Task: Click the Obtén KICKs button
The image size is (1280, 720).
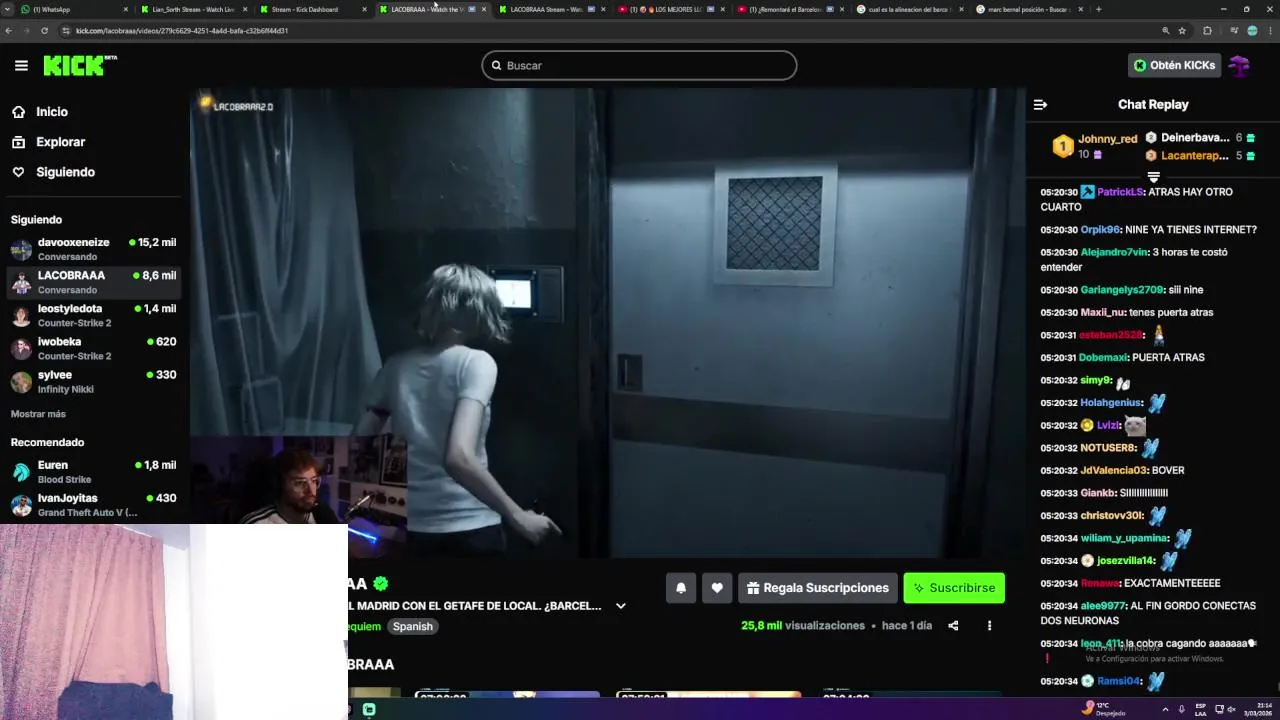Action: tap(1174, 65)
